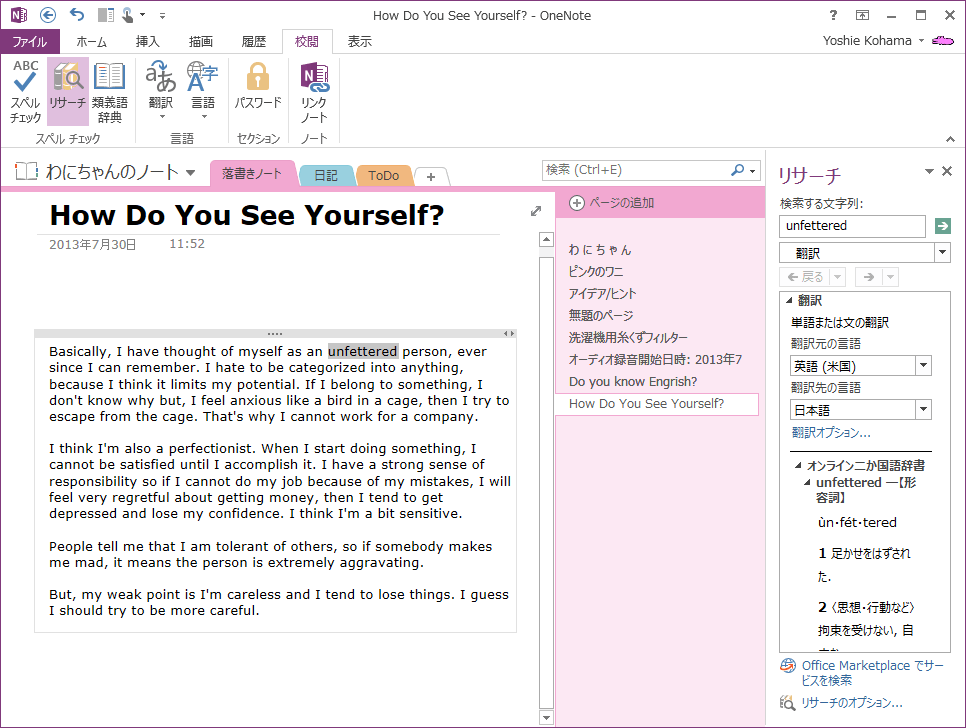This screenshot has width=966, height=728.
Task: Select the 日記 section tab
Action: (x=326, y=176)
